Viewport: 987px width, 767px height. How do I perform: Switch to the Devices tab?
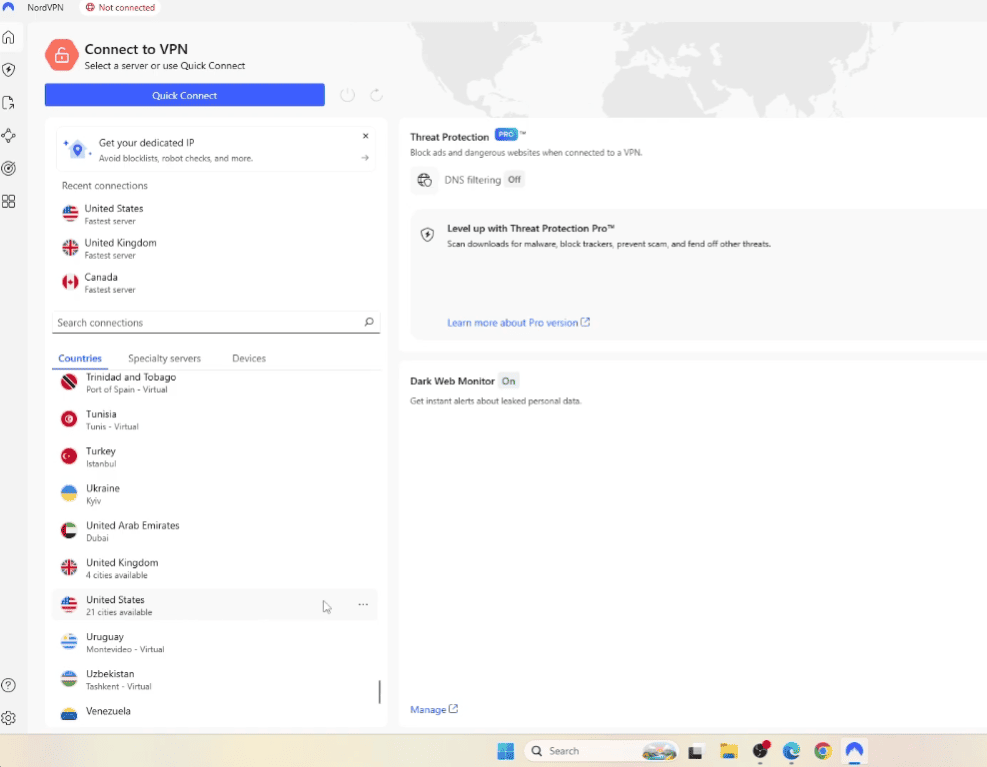point(248,358)
